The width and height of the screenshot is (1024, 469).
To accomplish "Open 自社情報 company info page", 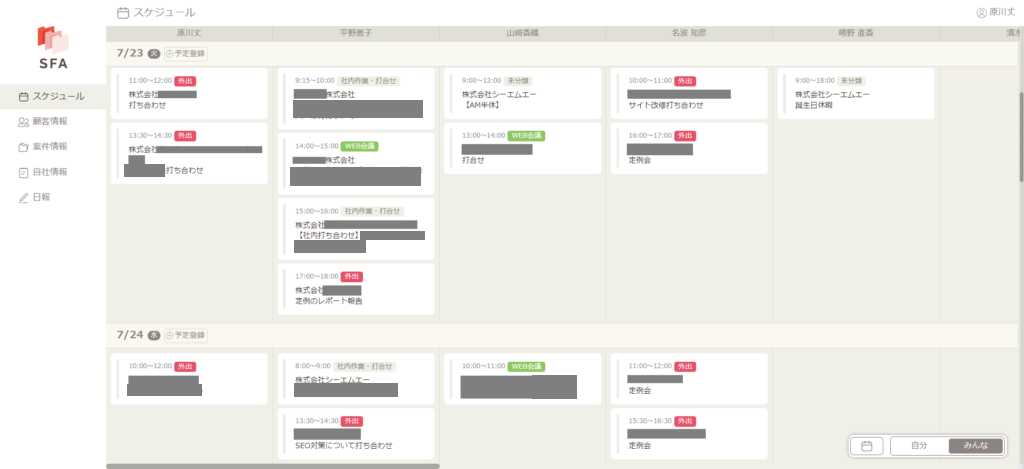I will click(x=50, y=172).
